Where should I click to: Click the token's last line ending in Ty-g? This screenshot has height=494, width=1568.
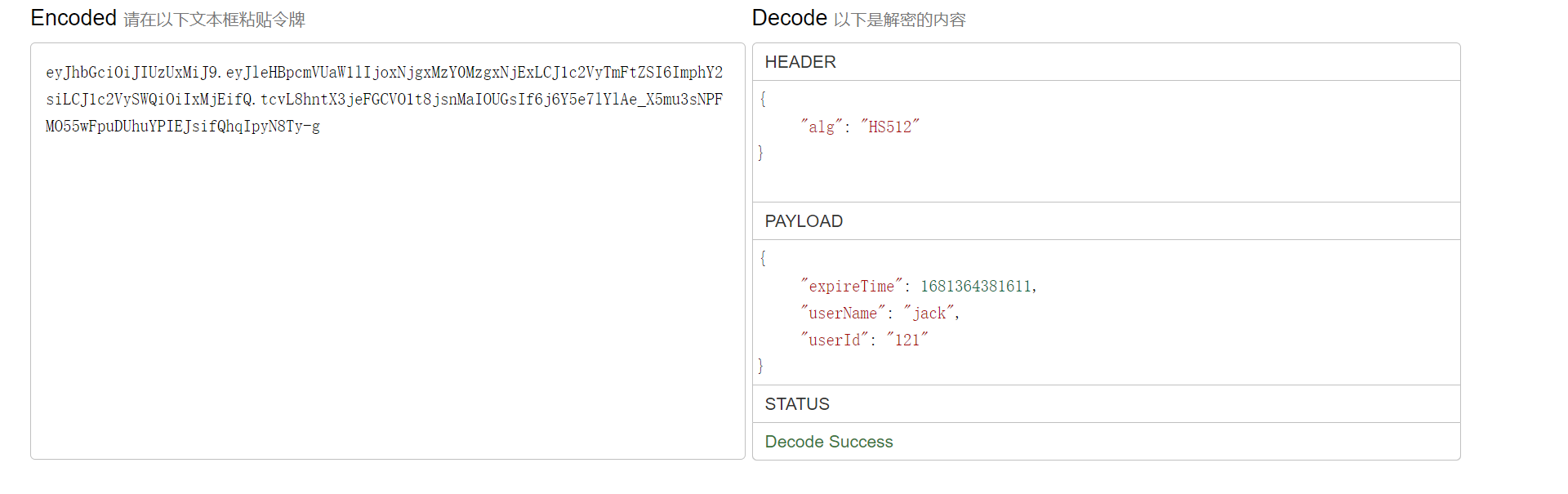coord(183,127)
